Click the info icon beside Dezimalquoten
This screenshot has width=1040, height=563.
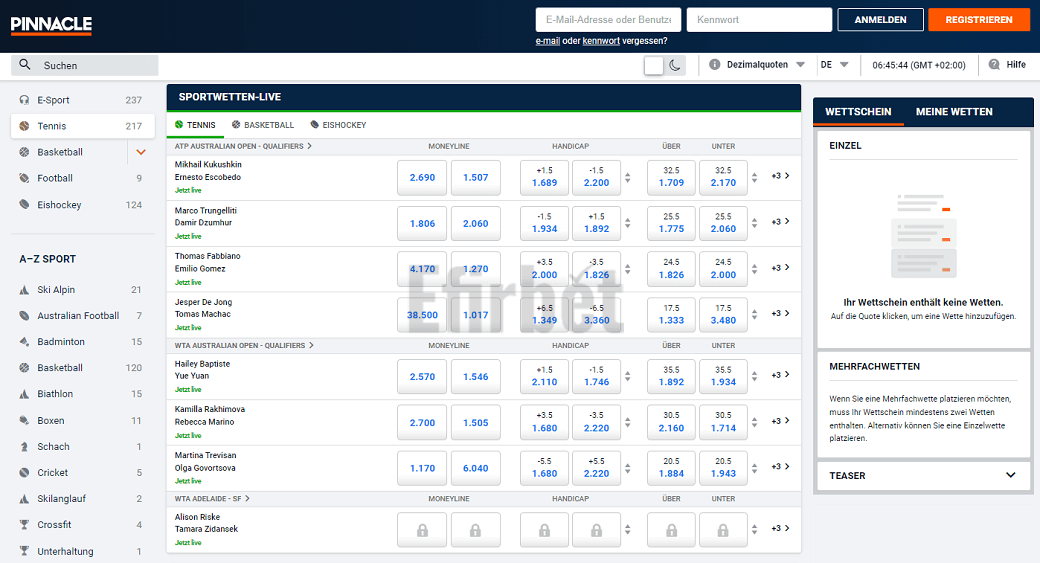coord(714,64)
